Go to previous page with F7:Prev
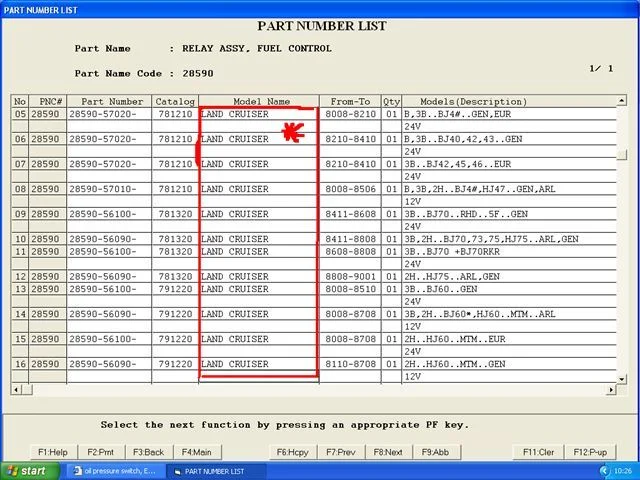The image size is (640, 480). pyautogui.click(x=341, y=452)
